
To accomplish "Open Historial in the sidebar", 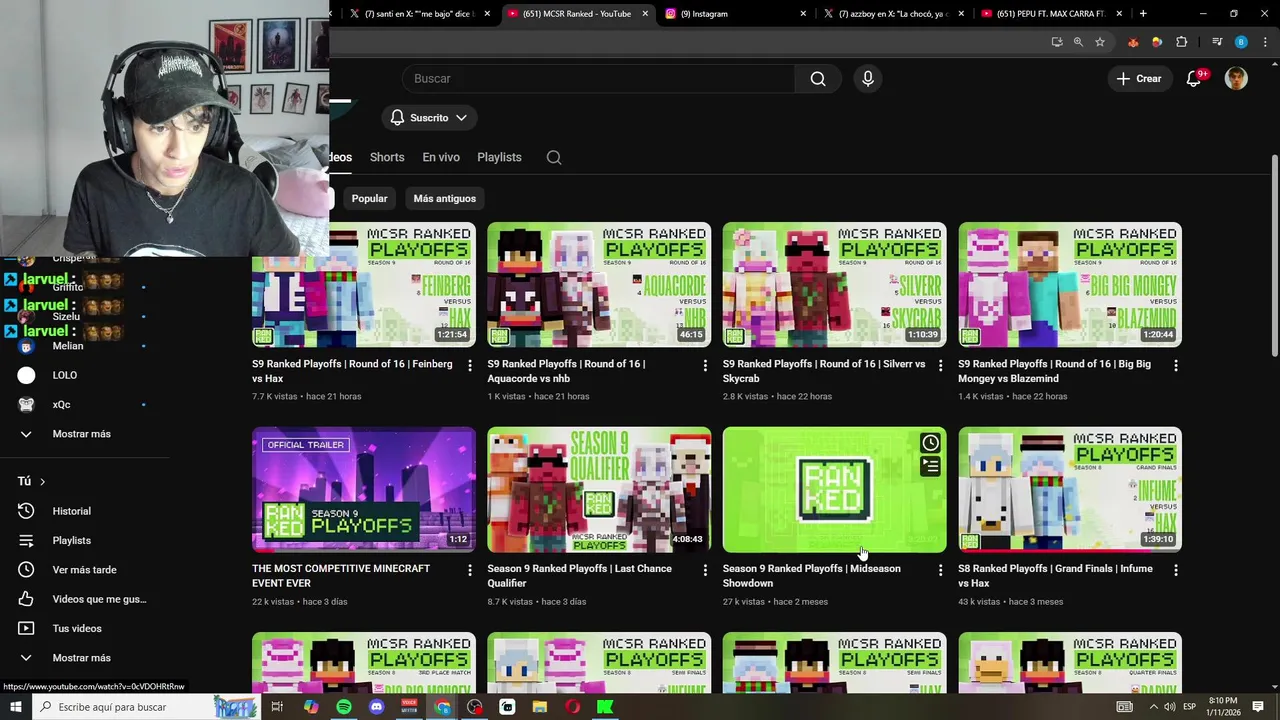I will pos(72,511).
